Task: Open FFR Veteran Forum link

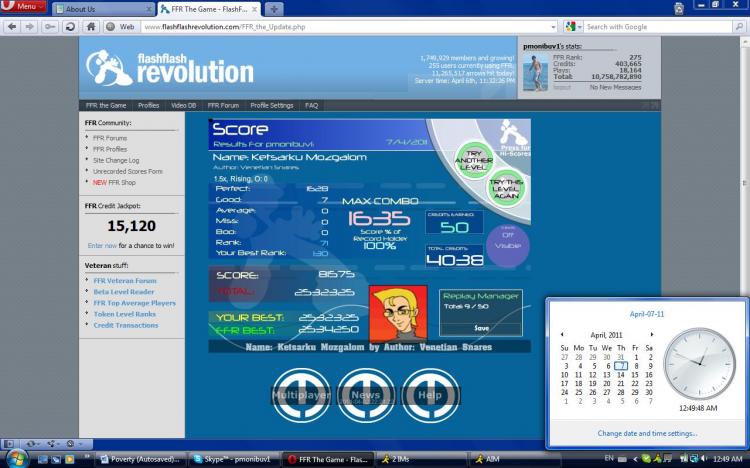Action: [125, 281]
